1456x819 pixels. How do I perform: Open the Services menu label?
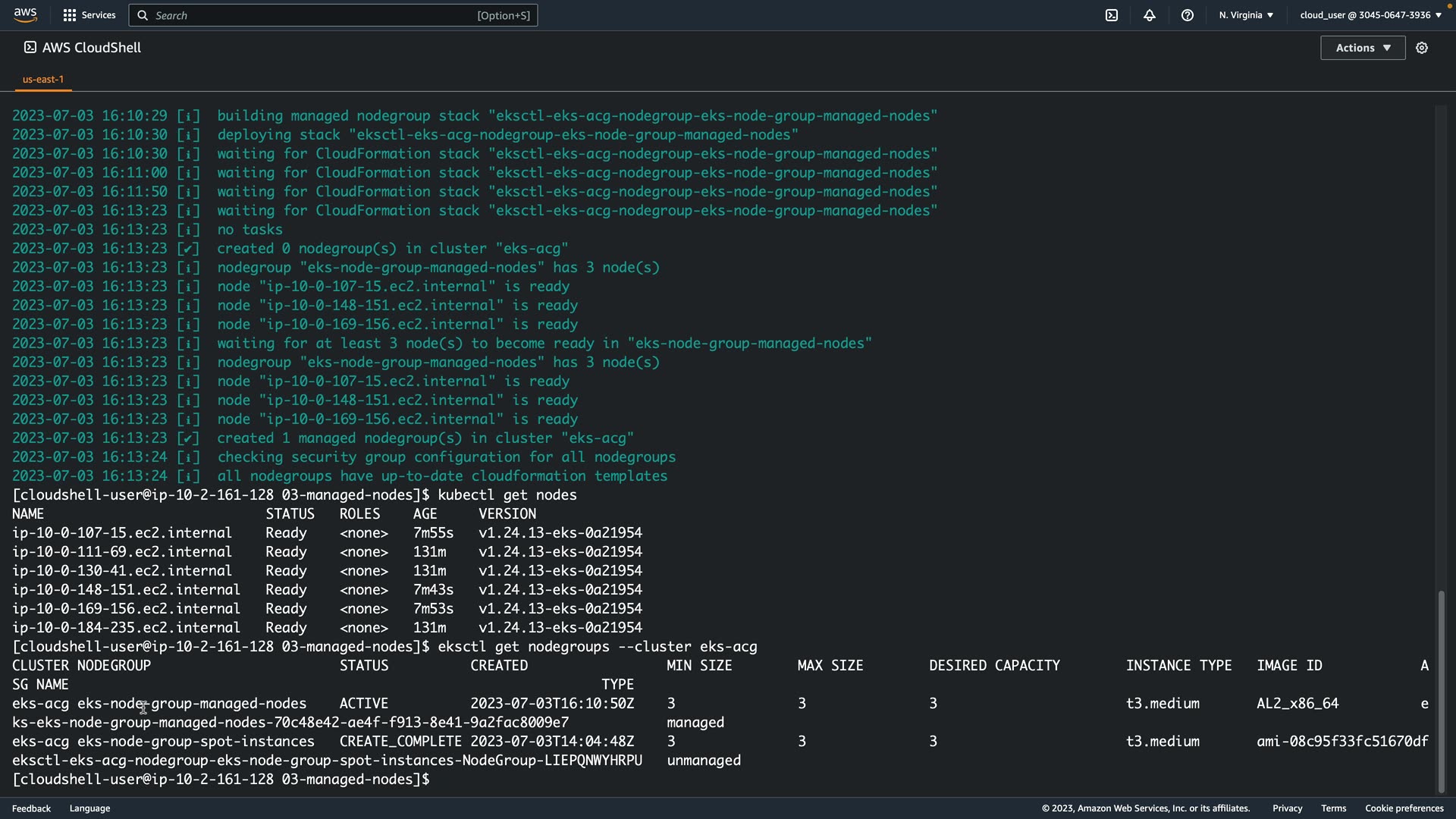coord(99,15)
